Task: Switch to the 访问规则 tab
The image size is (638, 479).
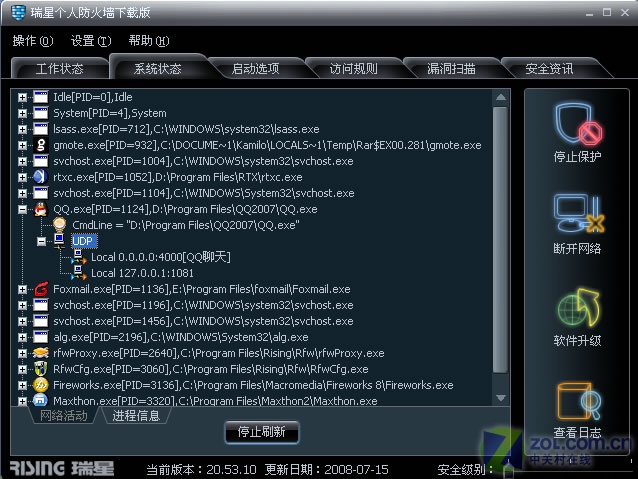Action: point(354,68)
